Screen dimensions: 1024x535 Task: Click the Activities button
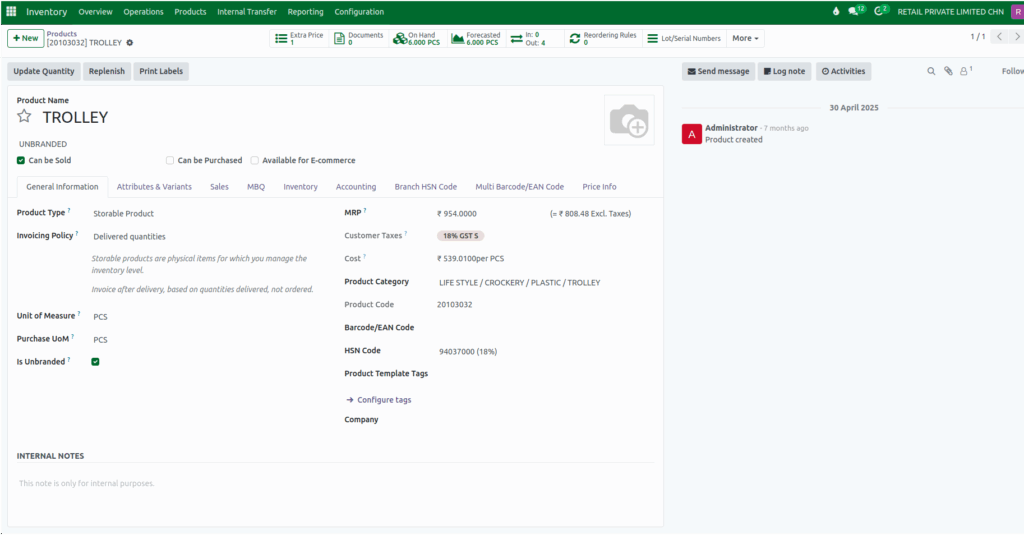coord(843,71)
